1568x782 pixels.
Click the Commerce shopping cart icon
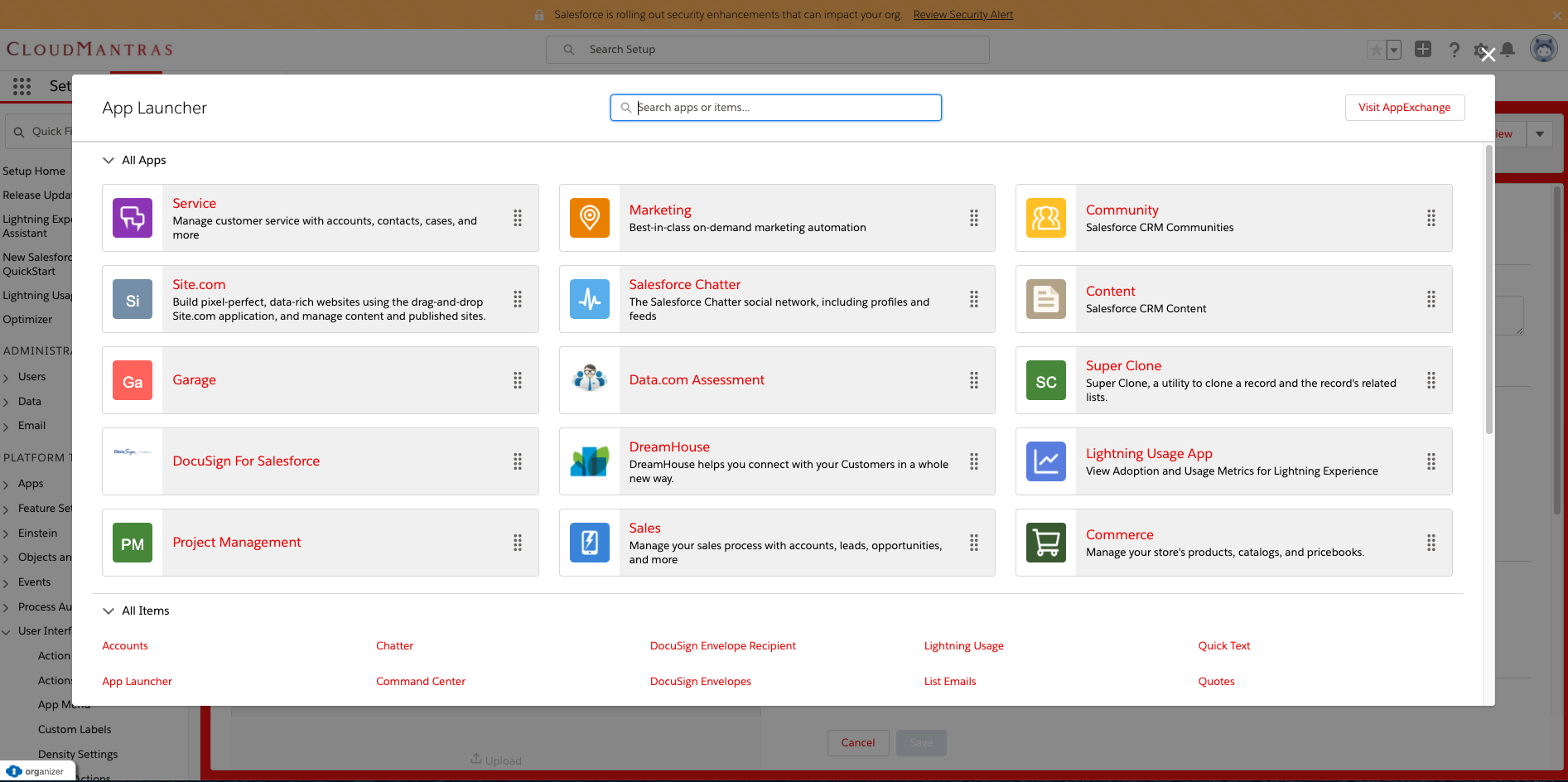coord(1045,543)
